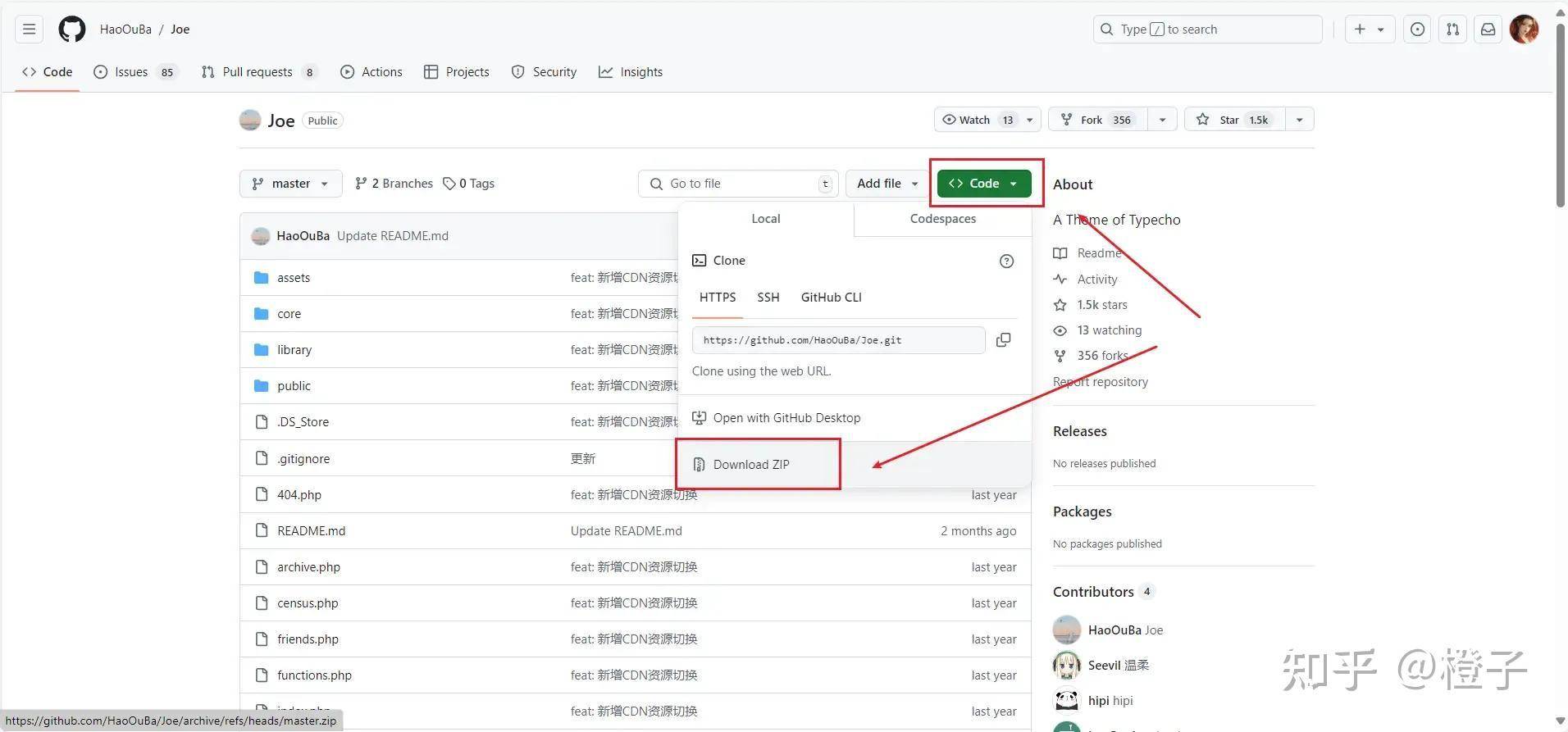Open contributor hipi's panda avatar
1568x732 pixels.
1067,701
